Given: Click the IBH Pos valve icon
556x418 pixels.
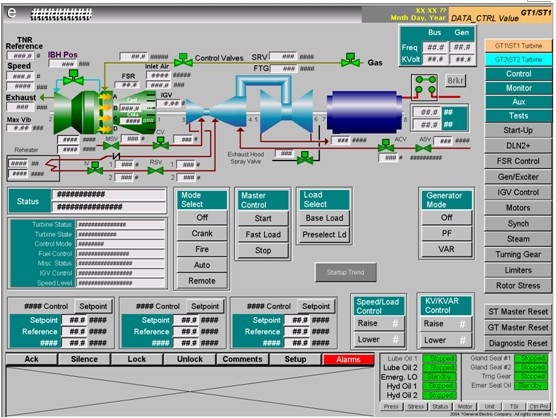Looking at the screenshot, I should [73, 78].
